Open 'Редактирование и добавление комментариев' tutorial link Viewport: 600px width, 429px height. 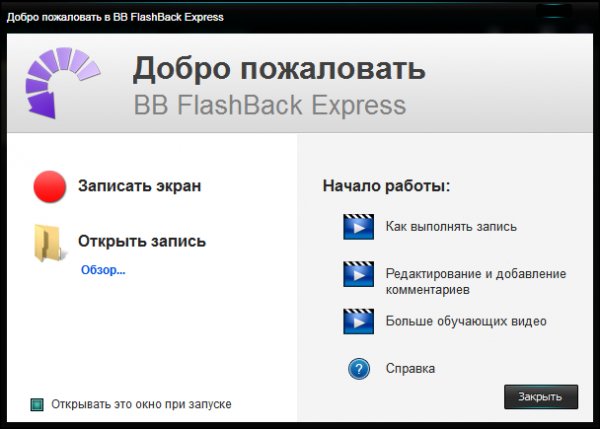pyautogui.click(x=476, y=282)
